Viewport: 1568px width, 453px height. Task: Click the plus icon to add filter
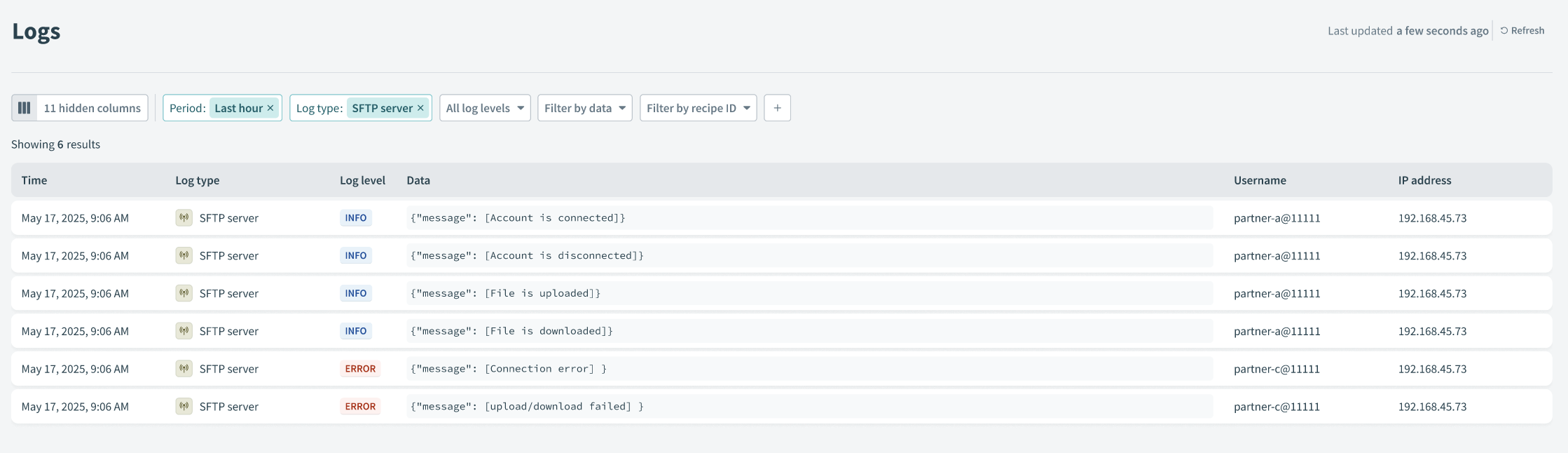777,108
